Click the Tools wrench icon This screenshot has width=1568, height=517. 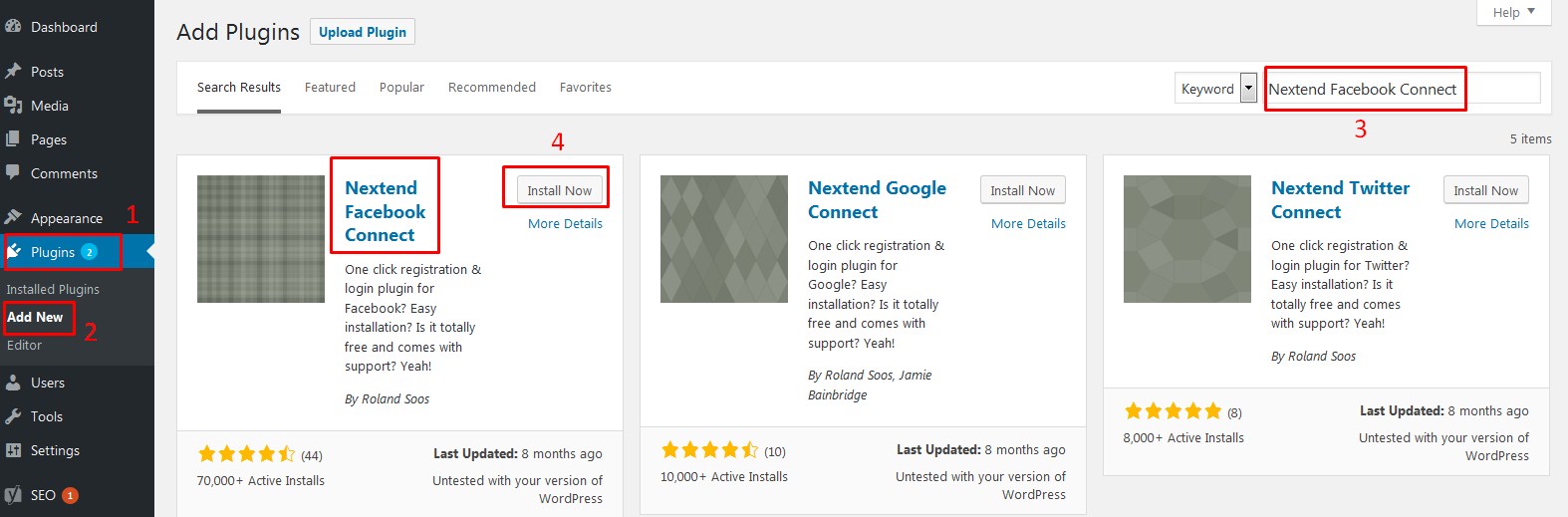tap(13, 416)
